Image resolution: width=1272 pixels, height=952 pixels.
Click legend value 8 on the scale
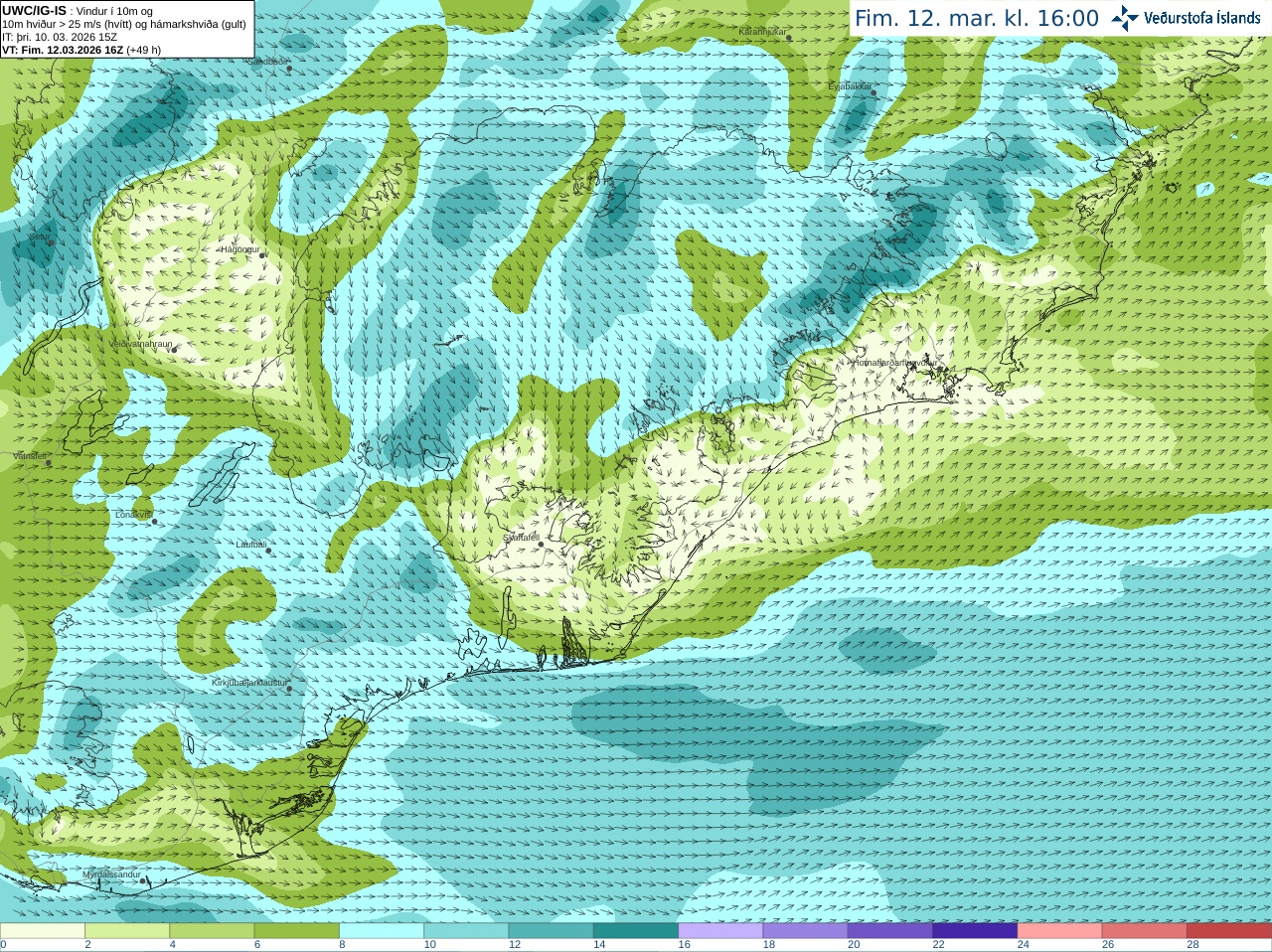343,945
